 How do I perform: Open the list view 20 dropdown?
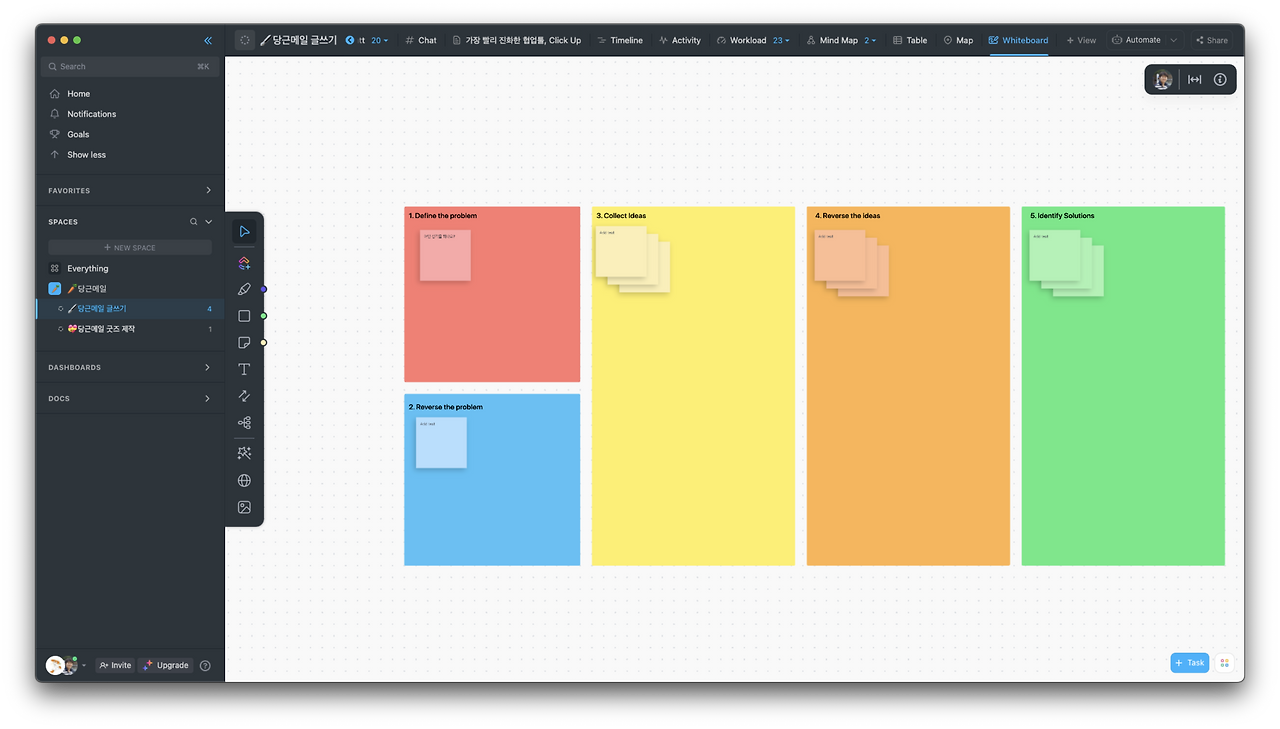[x=380, y=41]
